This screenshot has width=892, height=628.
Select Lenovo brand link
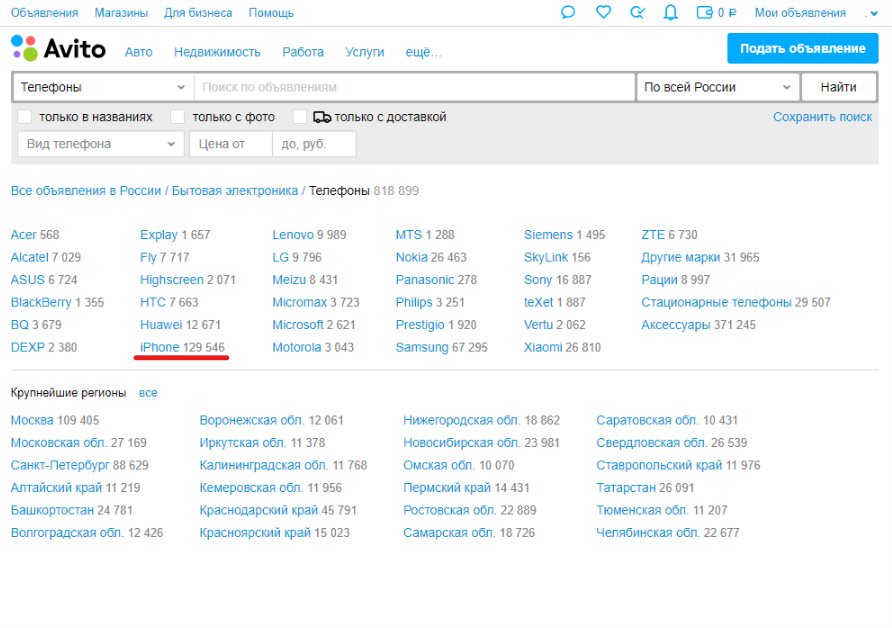click(x=293, y=235)
